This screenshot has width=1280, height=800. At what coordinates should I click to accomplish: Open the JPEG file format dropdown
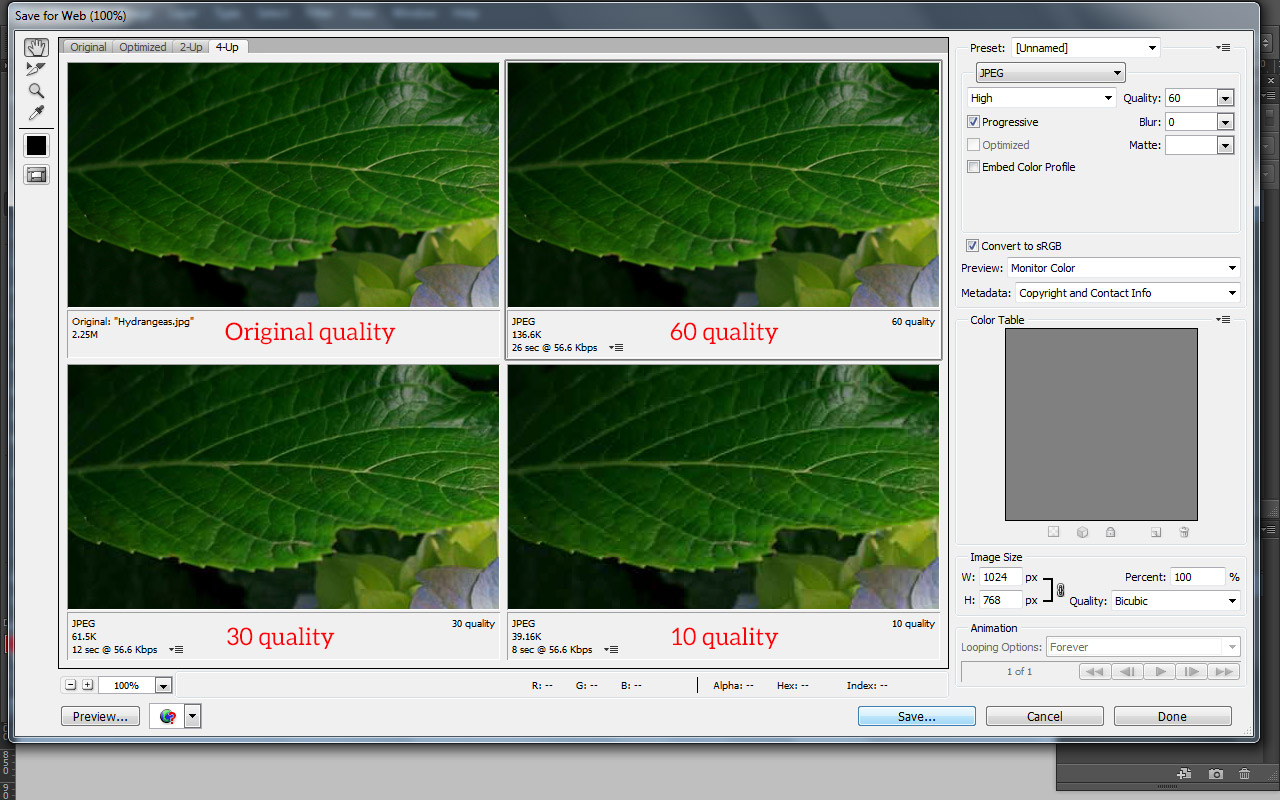point(1050,73)
